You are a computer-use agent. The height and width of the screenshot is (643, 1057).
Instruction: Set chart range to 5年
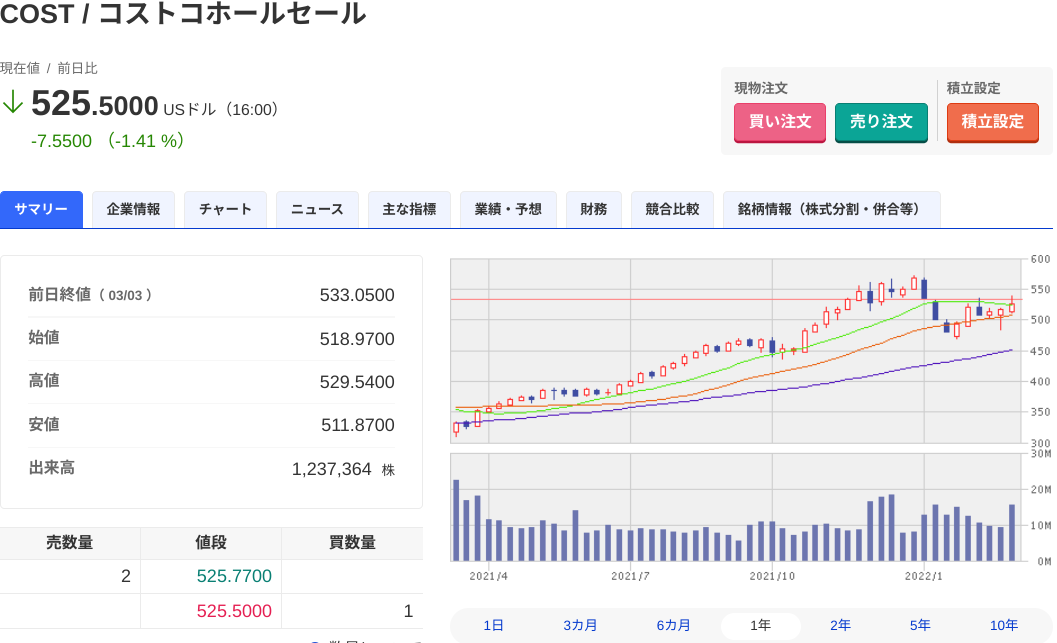(920, 625)
